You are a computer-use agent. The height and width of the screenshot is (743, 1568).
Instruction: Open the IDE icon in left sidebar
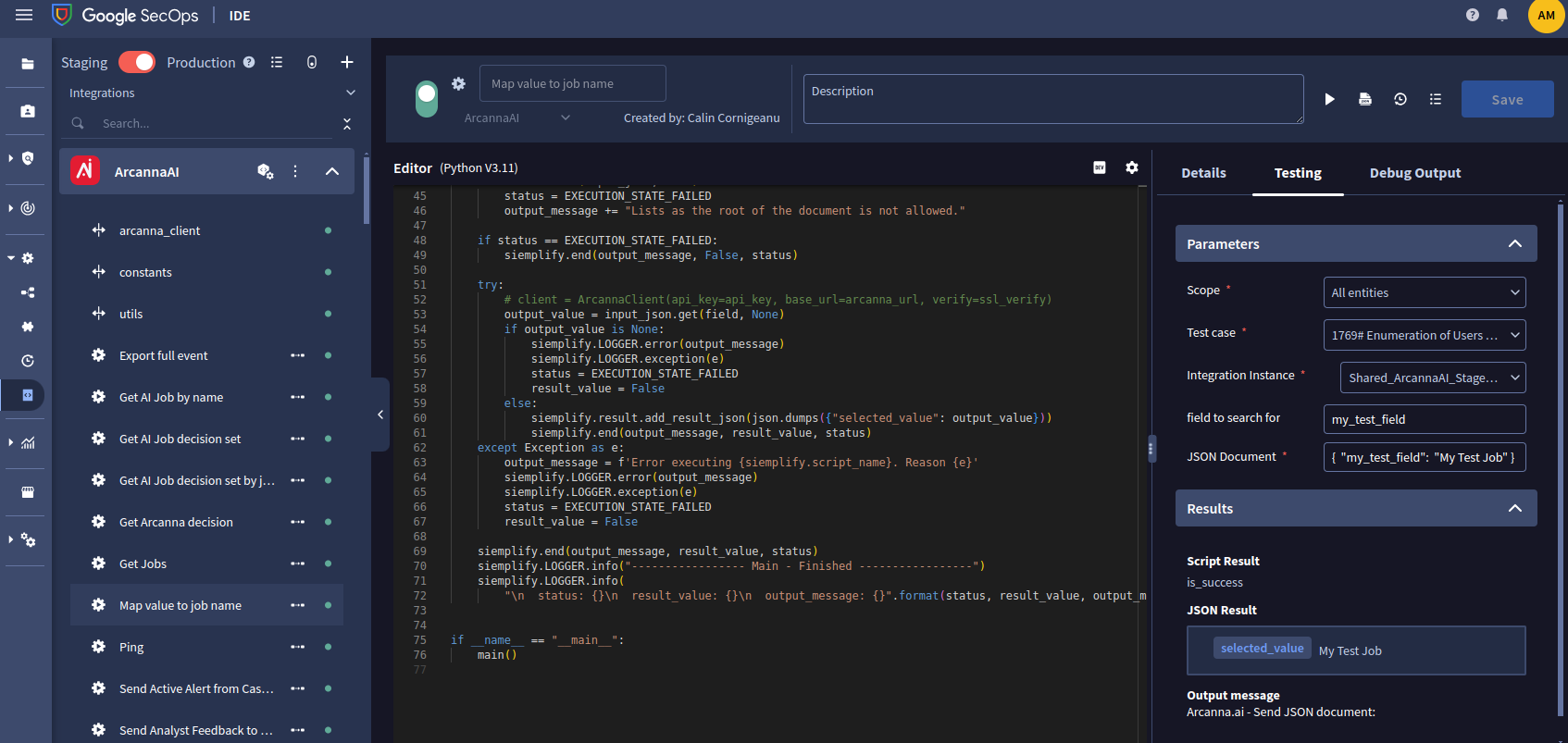click(28, 395)
